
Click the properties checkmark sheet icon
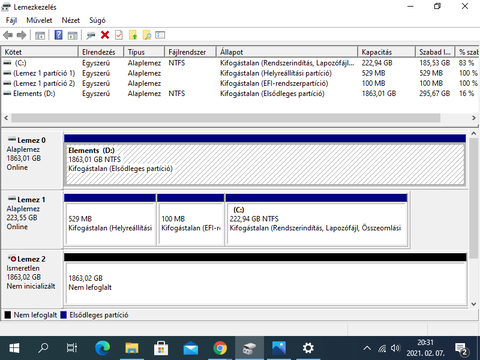pos(119,35)
